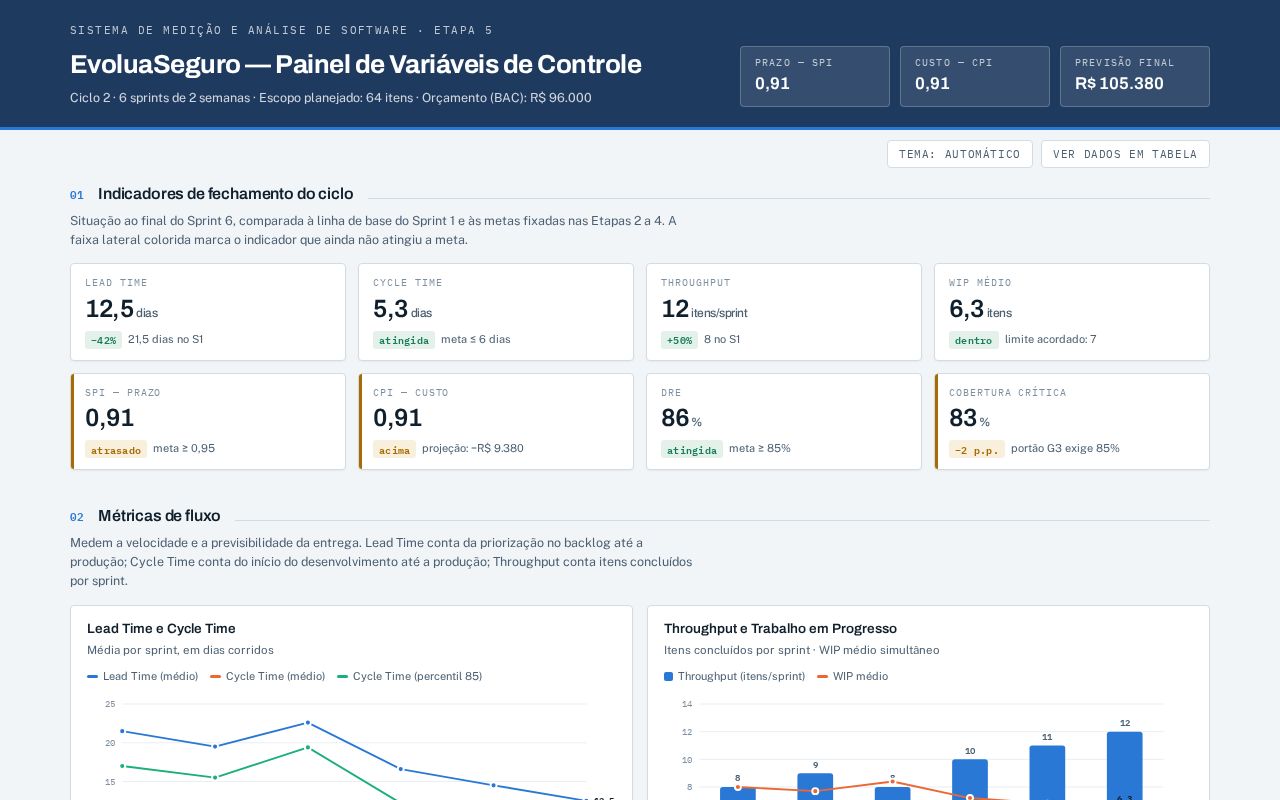The width and height of the screenshot is (1280, 800).
Task: Click the "TEMA: AUTOMÁTICO" theme button
Action: [x=959, y=154]
